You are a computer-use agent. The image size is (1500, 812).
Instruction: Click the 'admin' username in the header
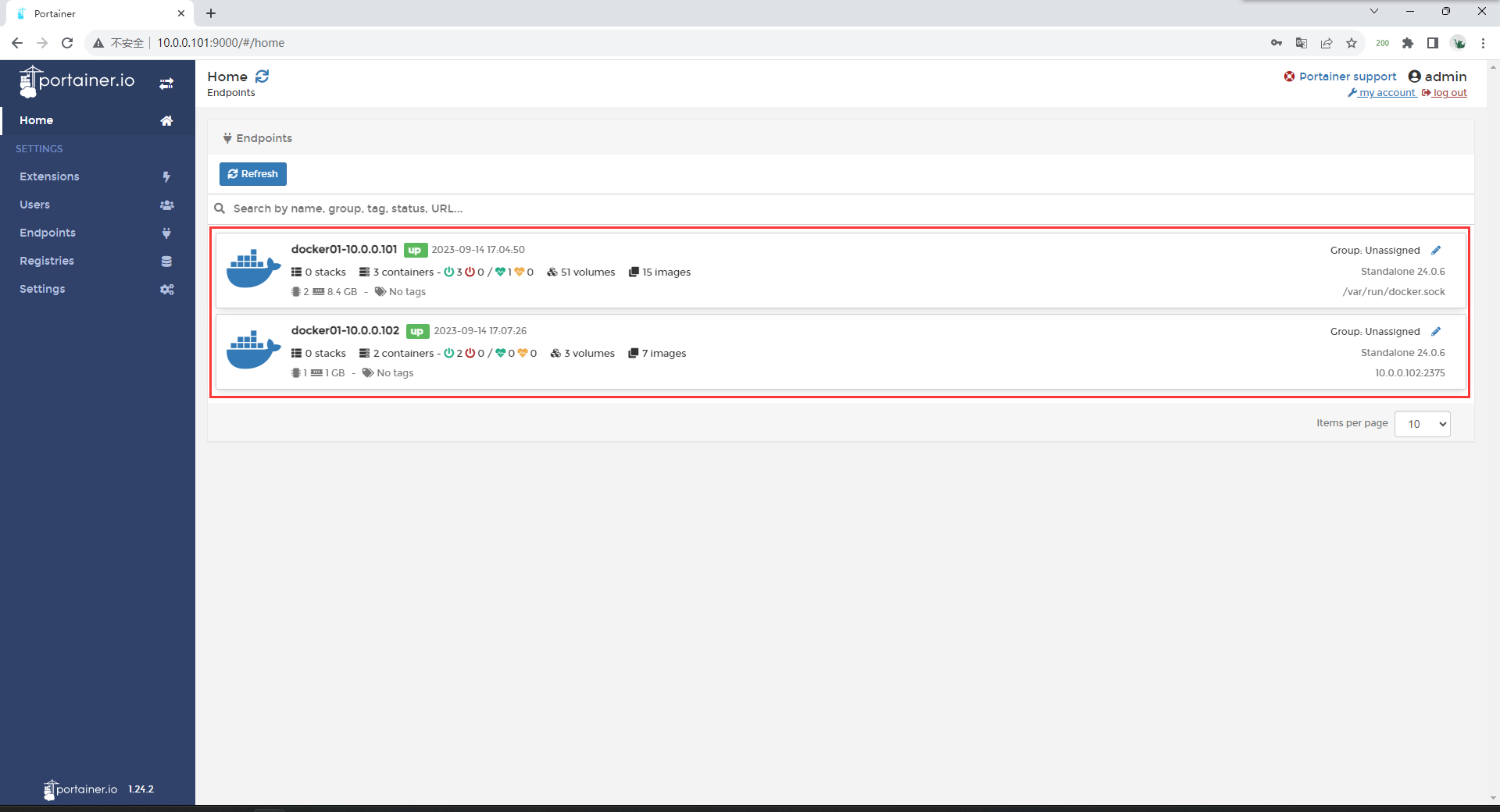pyautogui.click(x=1445, y=77)
